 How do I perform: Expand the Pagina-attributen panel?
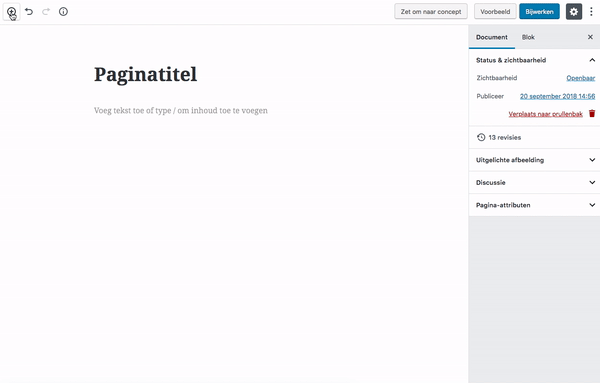pos(534,205)
